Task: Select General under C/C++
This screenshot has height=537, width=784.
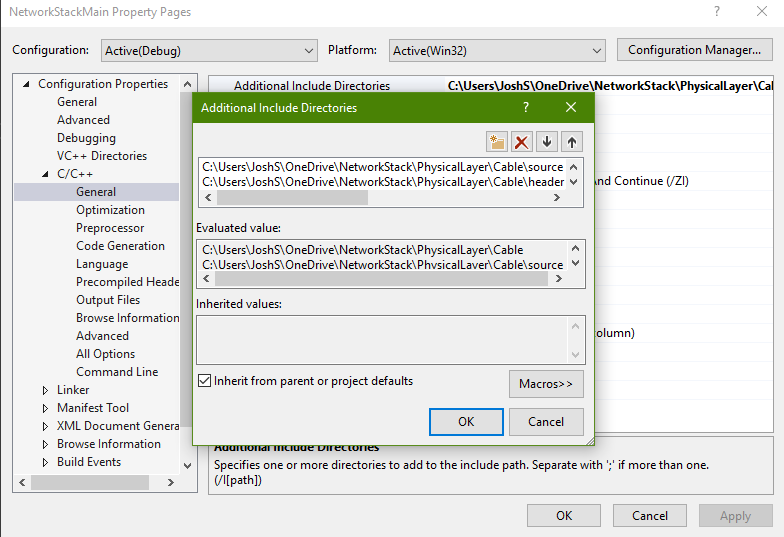Action: coord(96,192)
